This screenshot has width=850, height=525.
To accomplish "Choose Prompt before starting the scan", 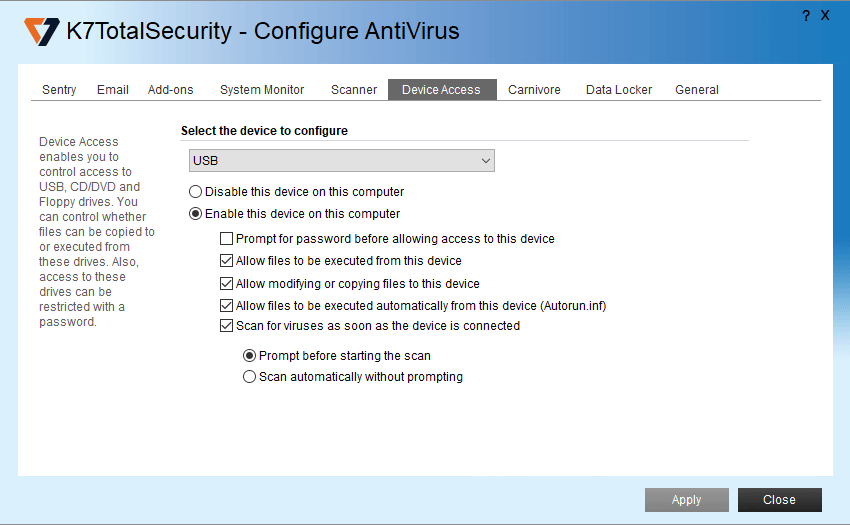I will click(x=250, y=355).
